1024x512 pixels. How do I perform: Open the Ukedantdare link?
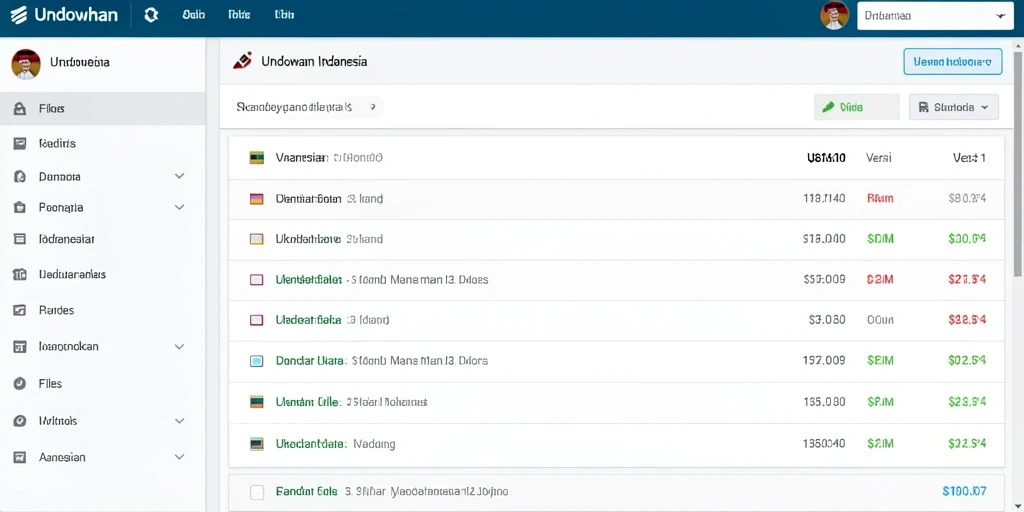click(310, 444)
